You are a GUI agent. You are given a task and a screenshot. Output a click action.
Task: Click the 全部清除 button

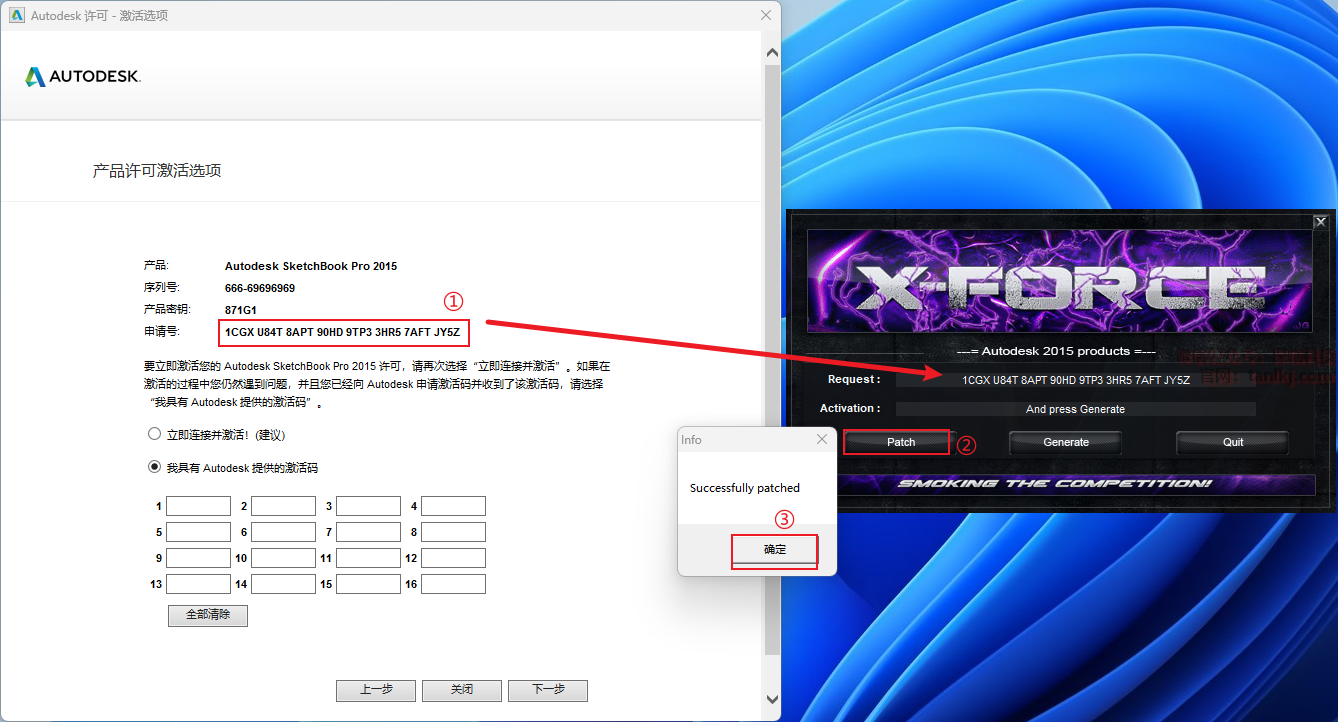(x=208, y=615)
